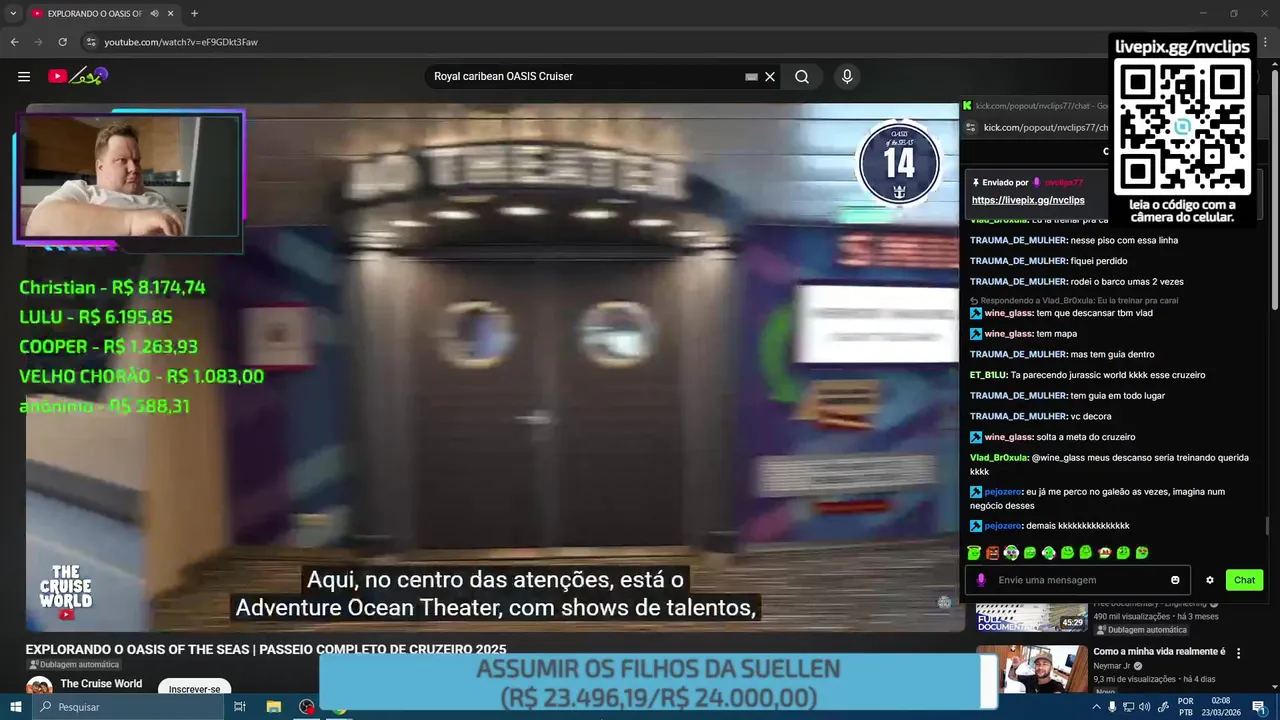This screenshot has width=1280, height=720.
Task: Expand hidden system tray icons
Action: point(1096,706)
